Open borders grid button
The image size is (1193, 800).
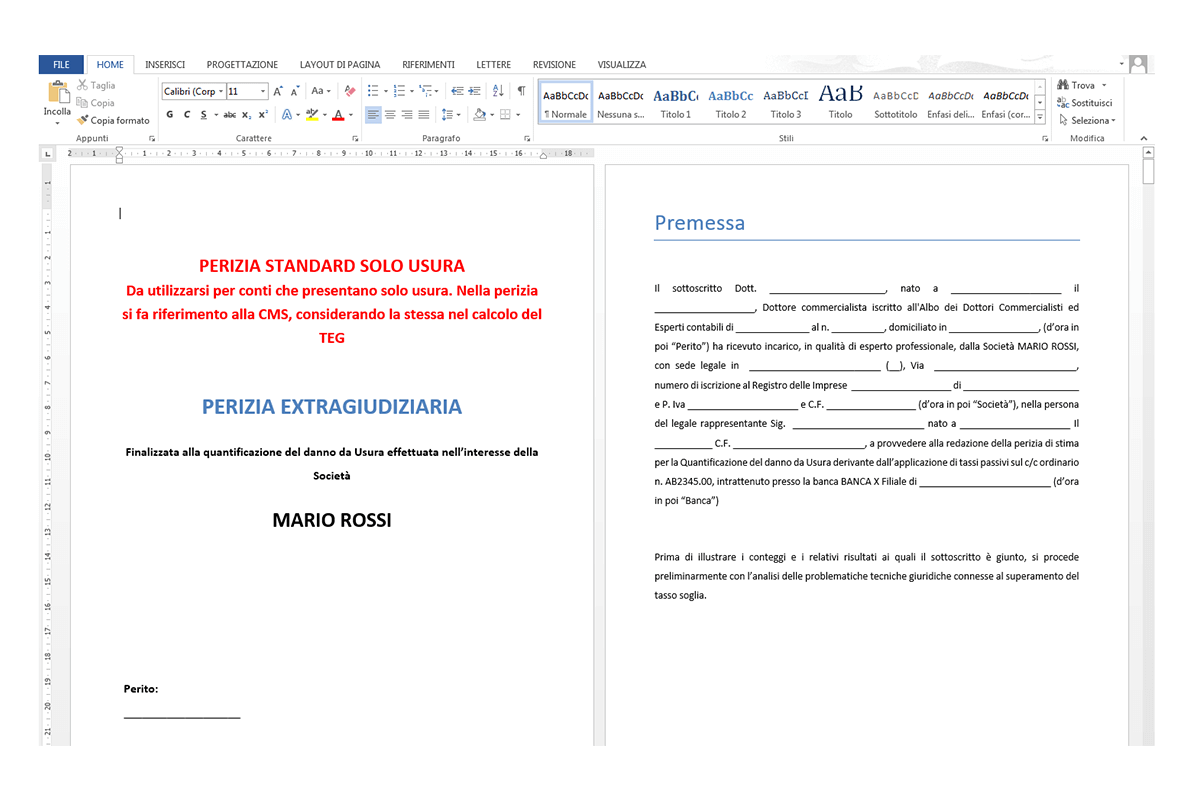pyautogui.click(x=505, y=115)
